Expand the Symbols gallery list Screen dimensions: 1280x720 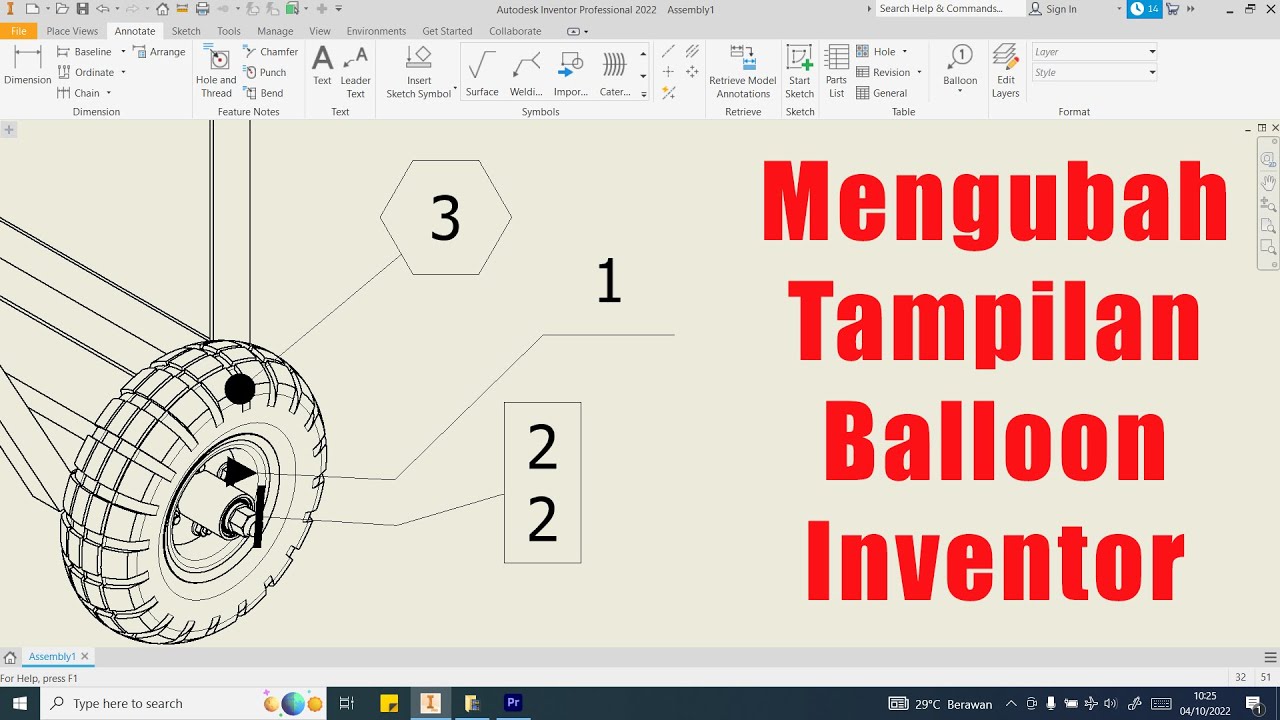(x=643, y=94)
